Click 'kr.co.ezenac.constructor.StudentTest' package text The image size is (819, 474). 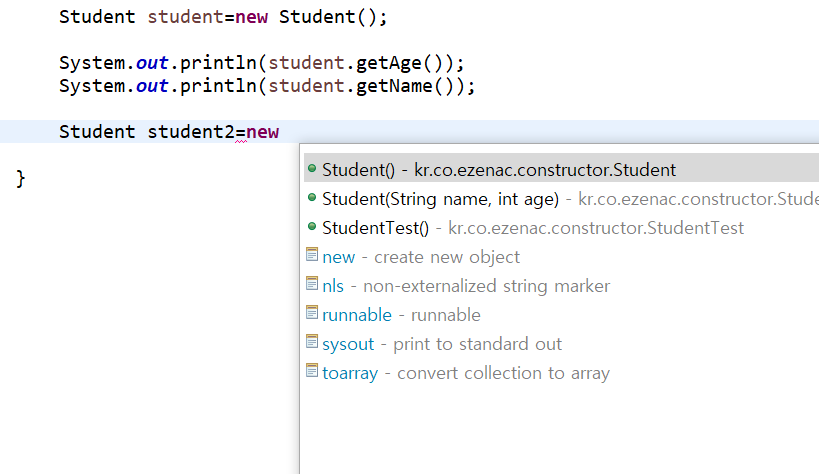click(x=596, y=228)
